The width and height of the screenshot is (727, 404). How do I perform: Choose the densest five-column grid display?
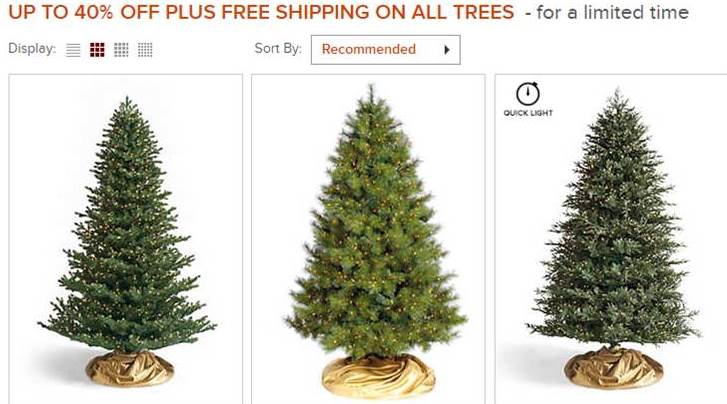tap(145, 50)
